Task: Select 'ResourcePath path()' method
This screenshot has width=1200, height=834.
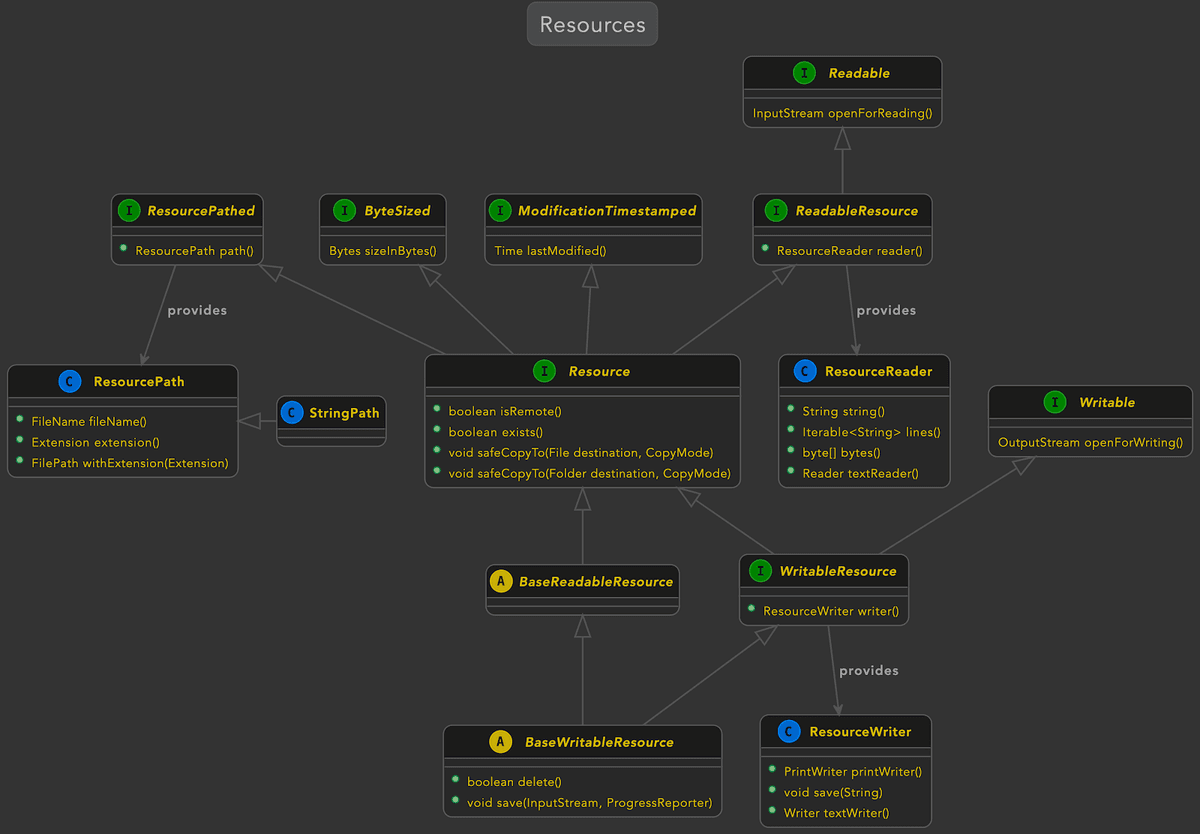Action: (194, 251)
